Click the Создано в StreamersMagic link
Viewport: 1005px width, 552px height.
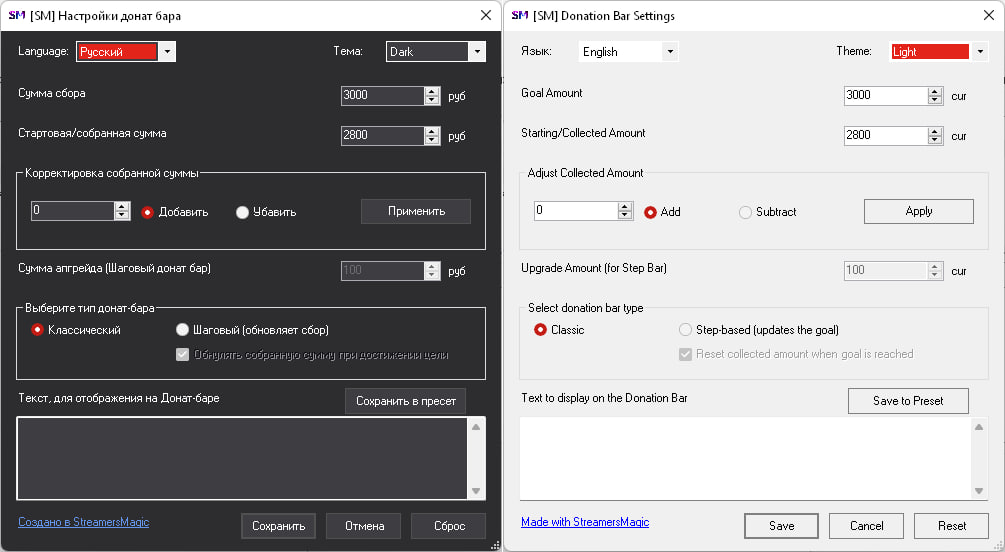coord(83,522)
